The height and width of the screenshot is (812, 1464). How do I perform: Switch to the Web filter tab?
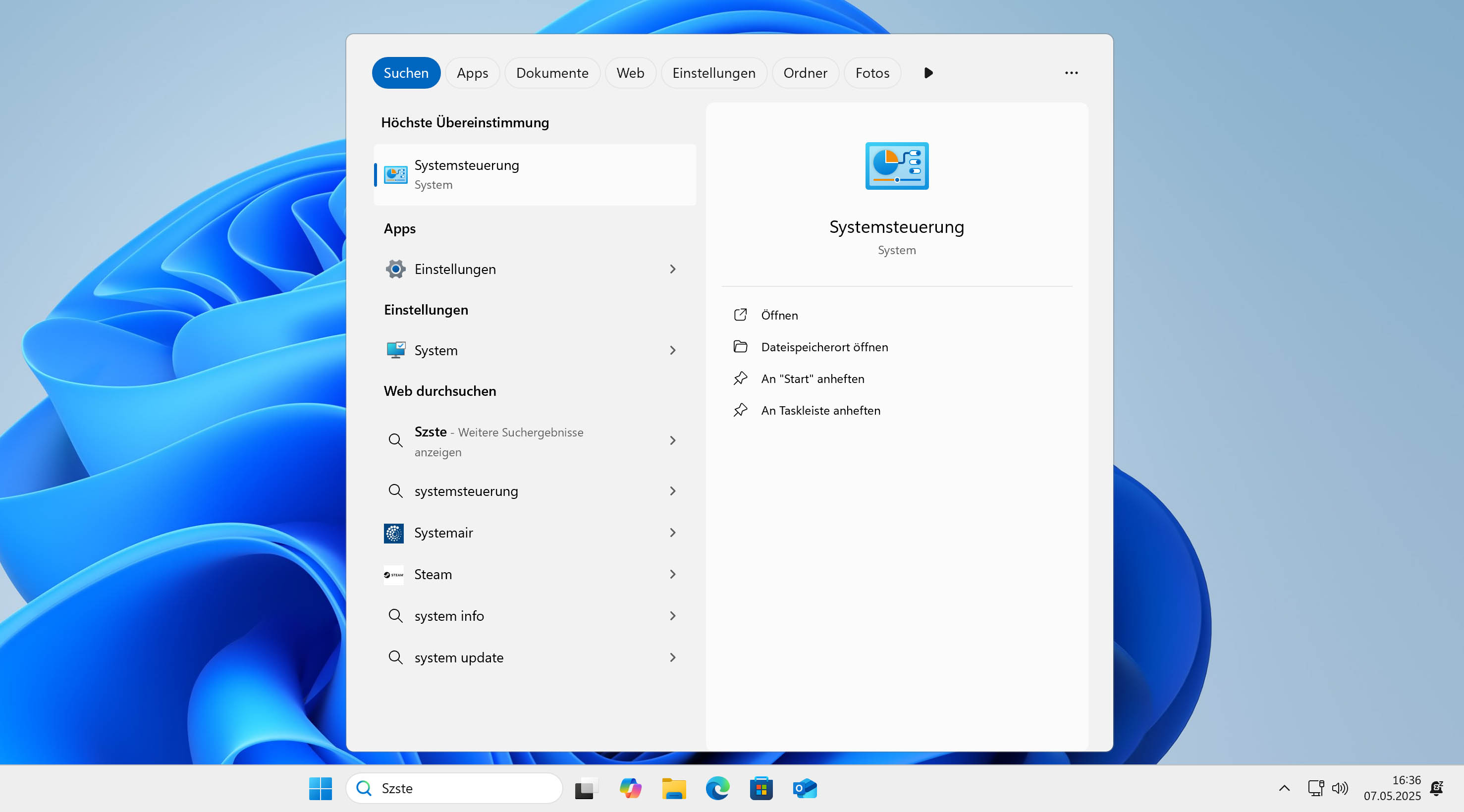pos(630,73)
